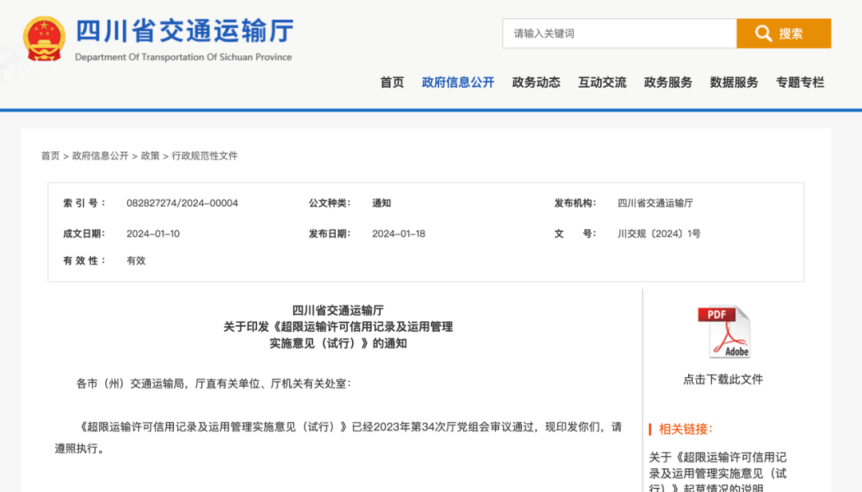Go to 专题专栏 navigation item

800,82
